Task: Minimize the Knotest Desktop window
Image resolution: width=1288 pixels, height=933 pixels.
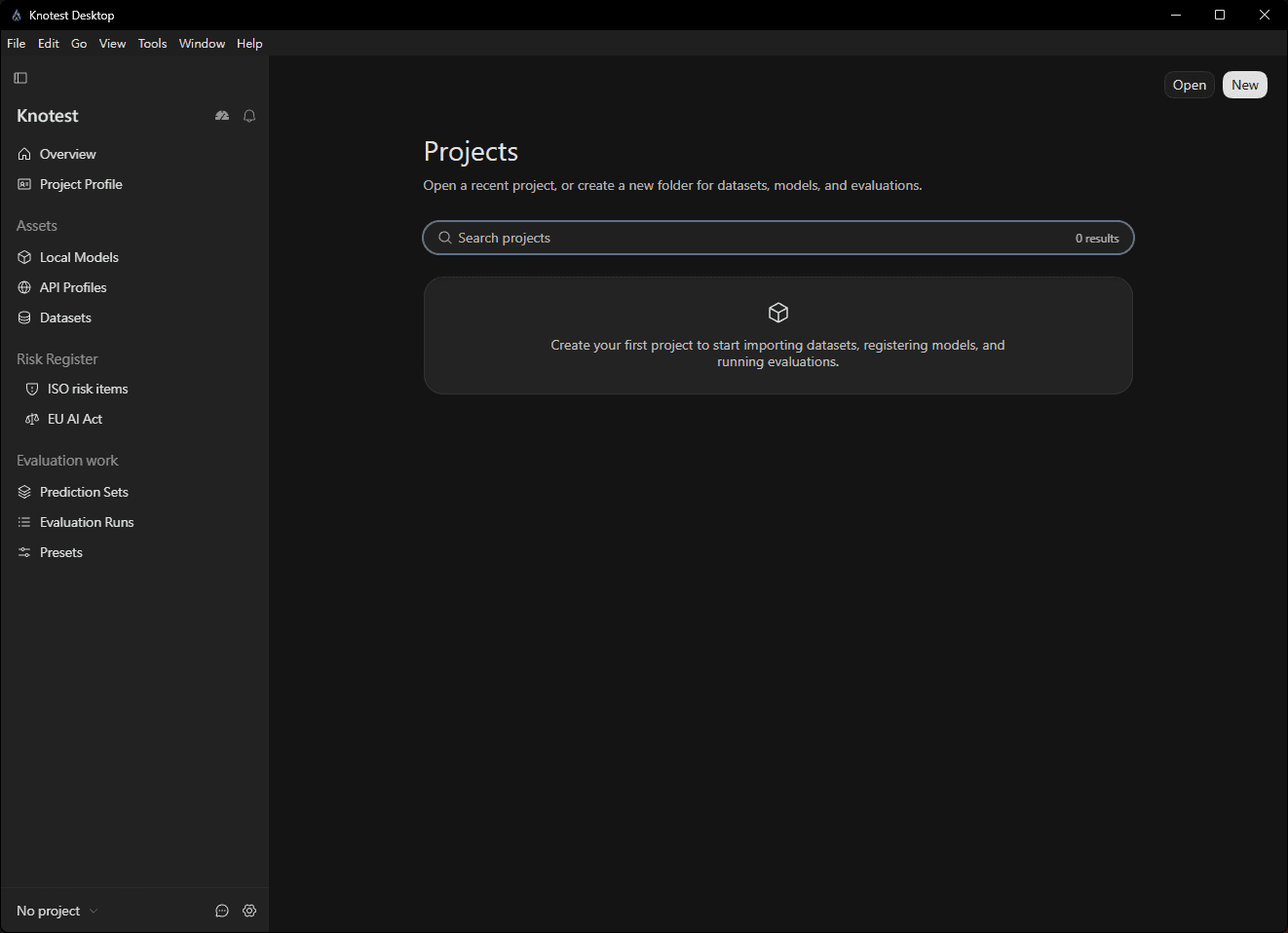Action: click(x=1176, y=15)
